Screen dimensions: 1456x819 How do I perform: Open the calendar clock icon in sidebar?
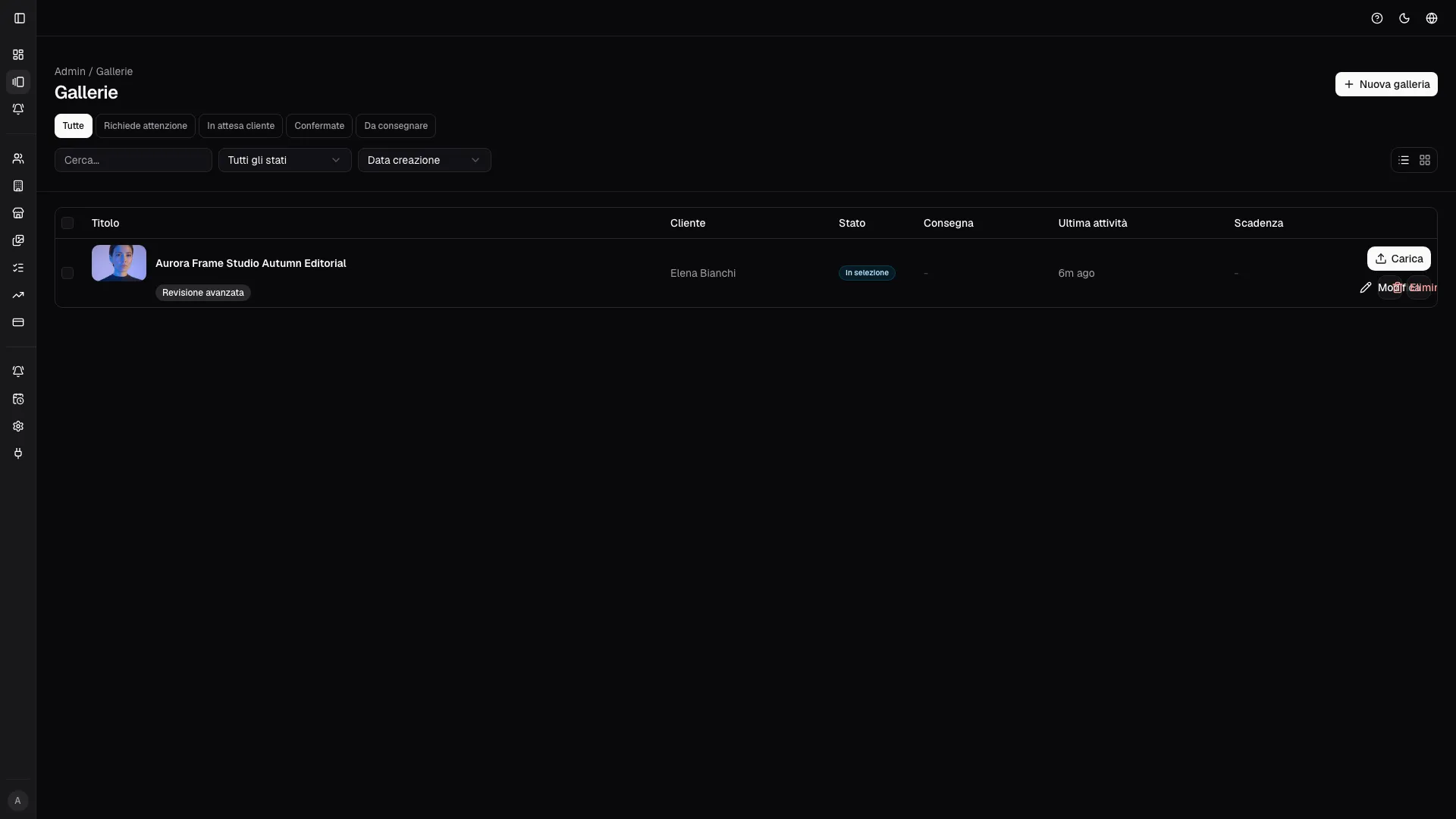click(x=18, y=399)
